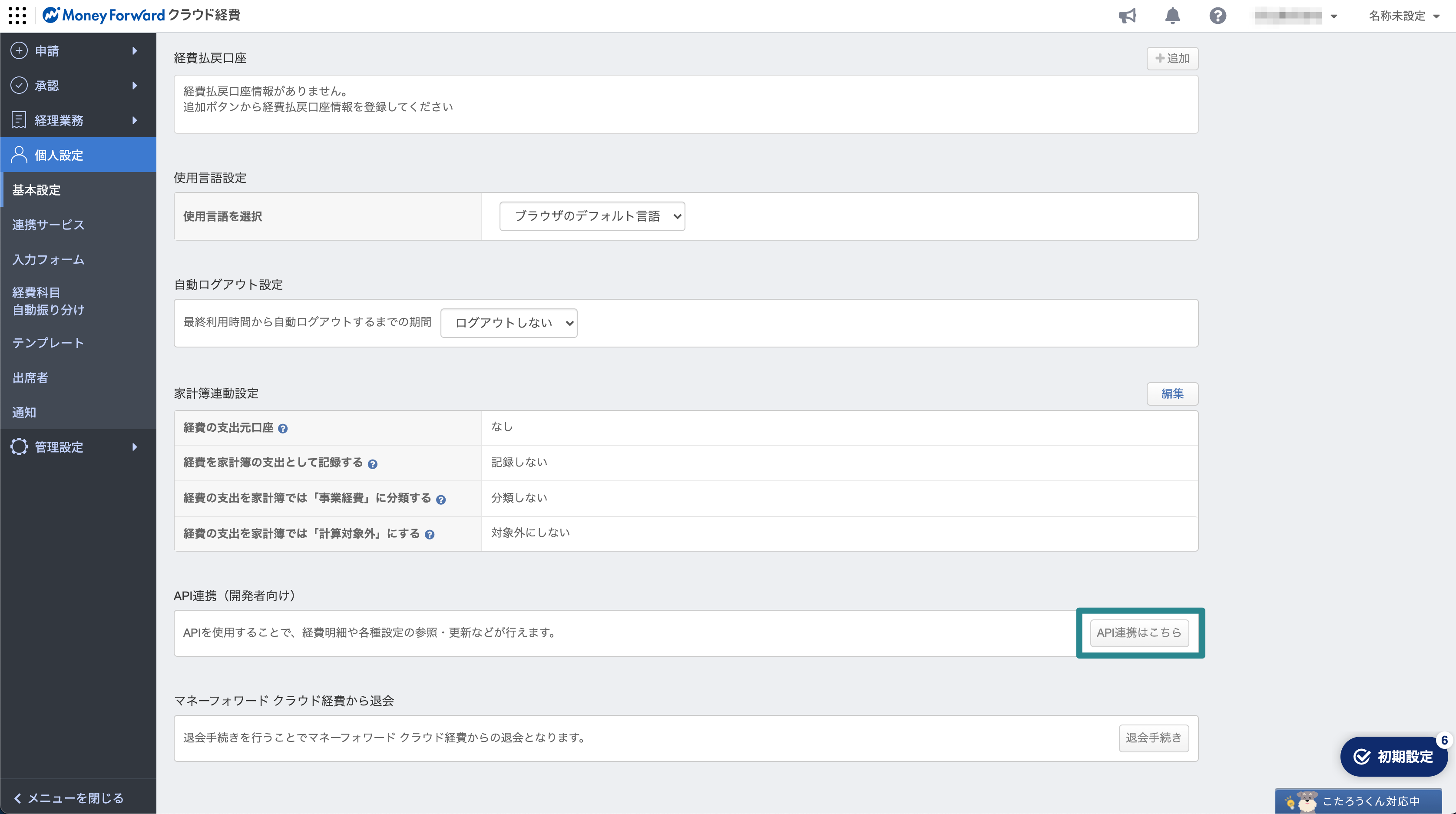Go to 入力フォーム settings

point(49,259)
